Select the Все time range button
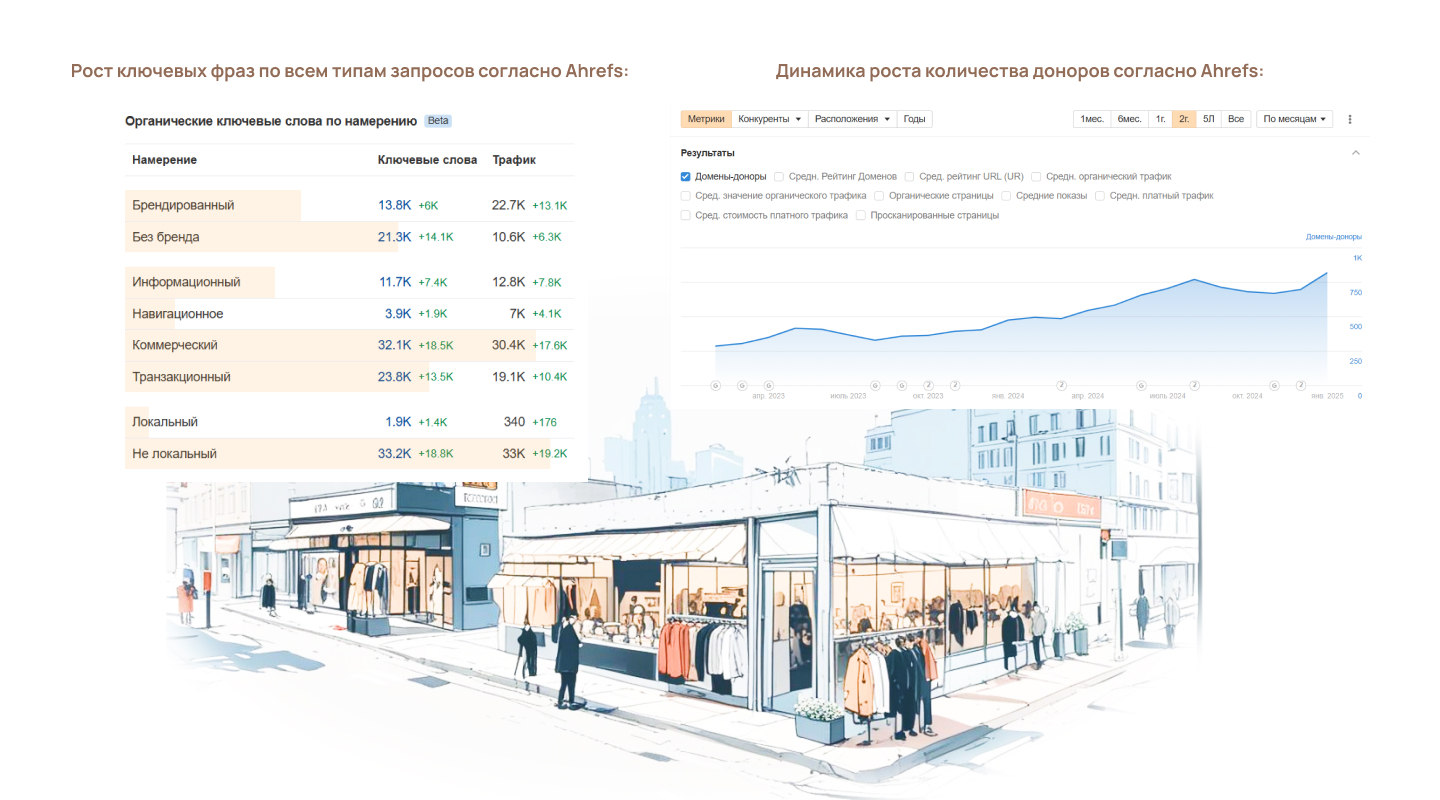This screenshot has height=800, width=1440. coord(1236,119)
